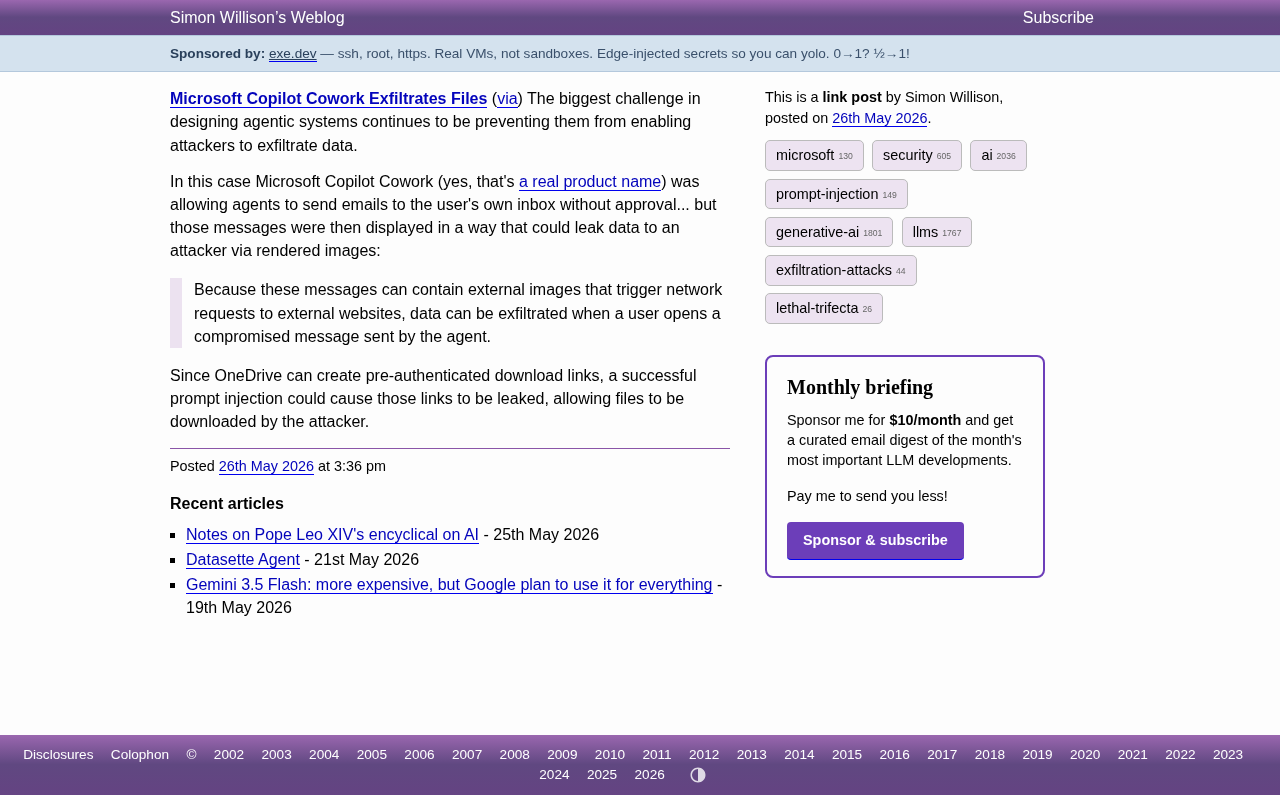The height and width of the screenshot is (800, 1280).
Task: Browse the 2017 archive
Action: [x=942, y=755]
